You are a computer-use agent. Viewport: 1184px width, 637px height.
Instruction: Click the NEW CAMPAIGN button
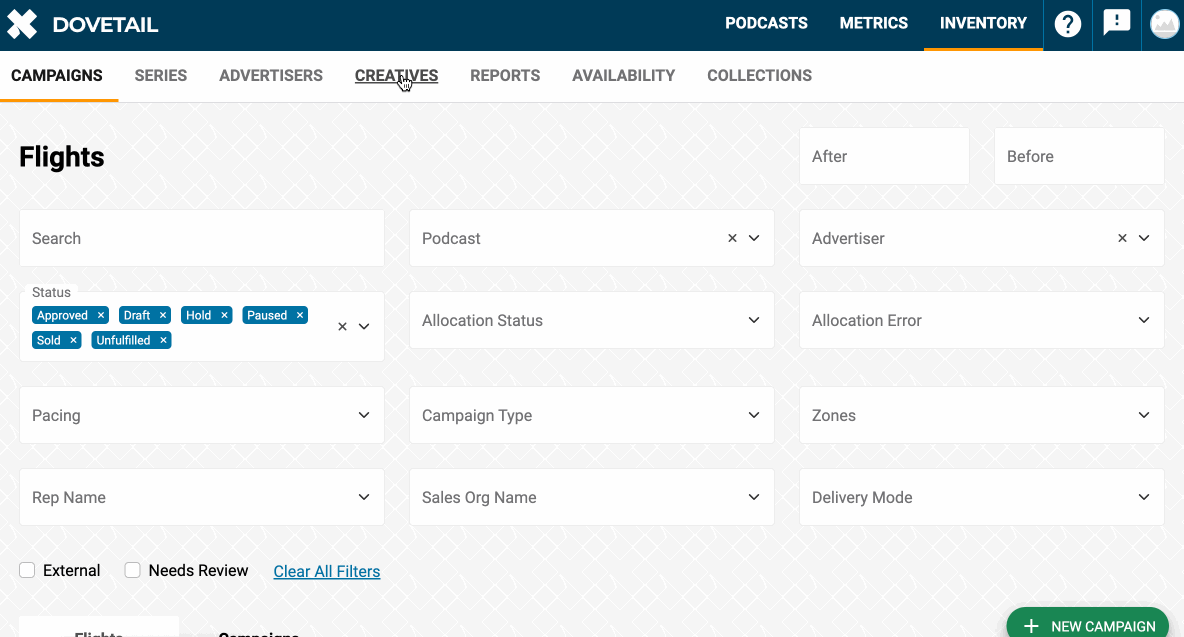point(1087,624)
